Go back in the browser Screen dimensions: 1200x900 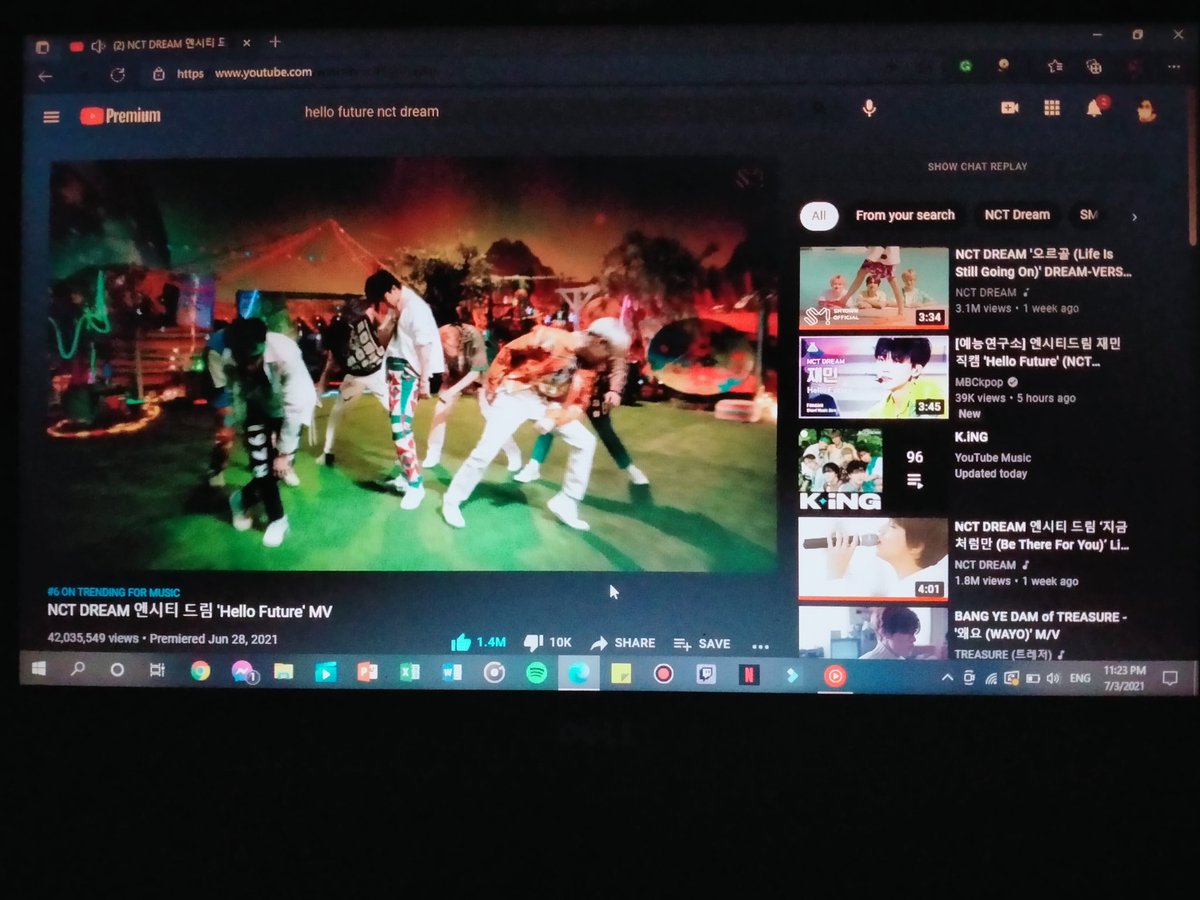44,75
